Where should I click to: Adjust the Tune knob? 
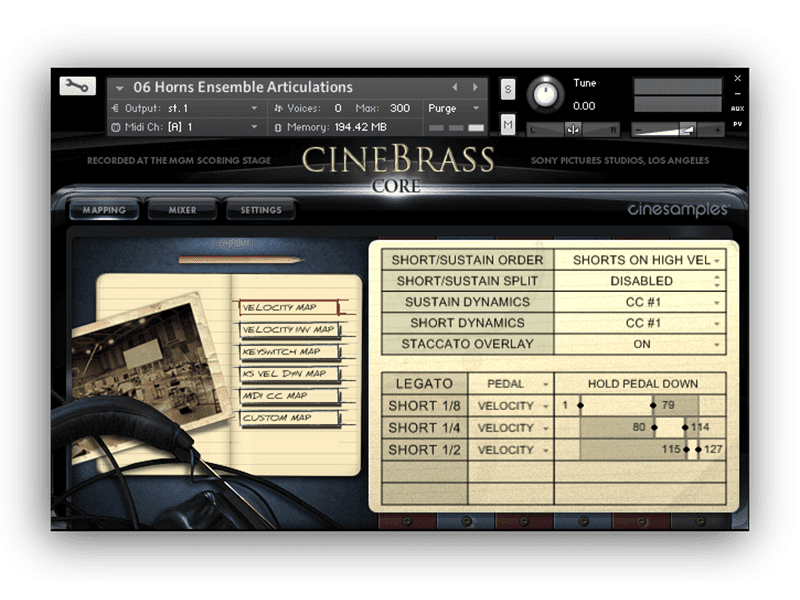pos(545,94)
